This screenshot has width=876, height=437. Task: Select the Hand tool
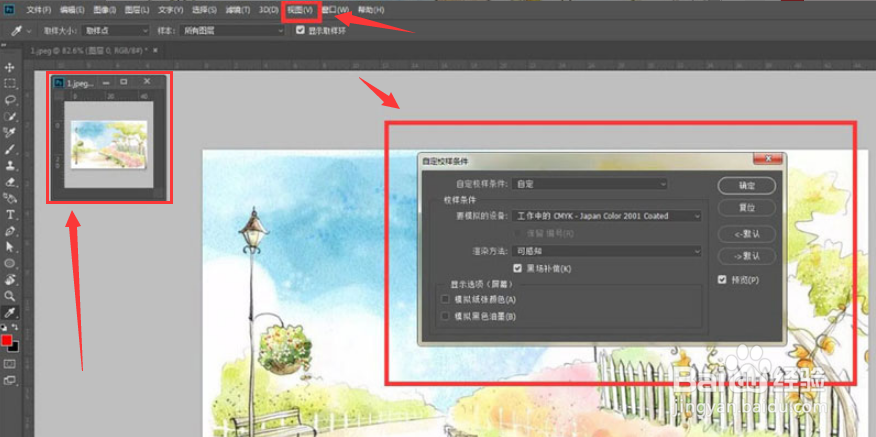coord(9,279)
